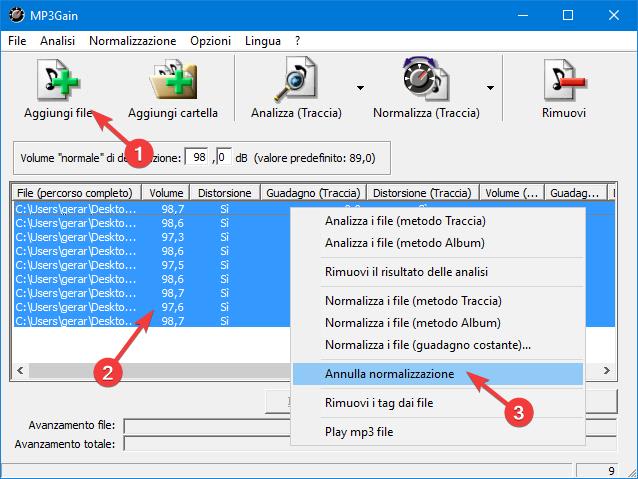The width and height of the screenshot is (638, 479).
Task: Click the truncated Guadag… column header
Action: (x=575, y=192)
